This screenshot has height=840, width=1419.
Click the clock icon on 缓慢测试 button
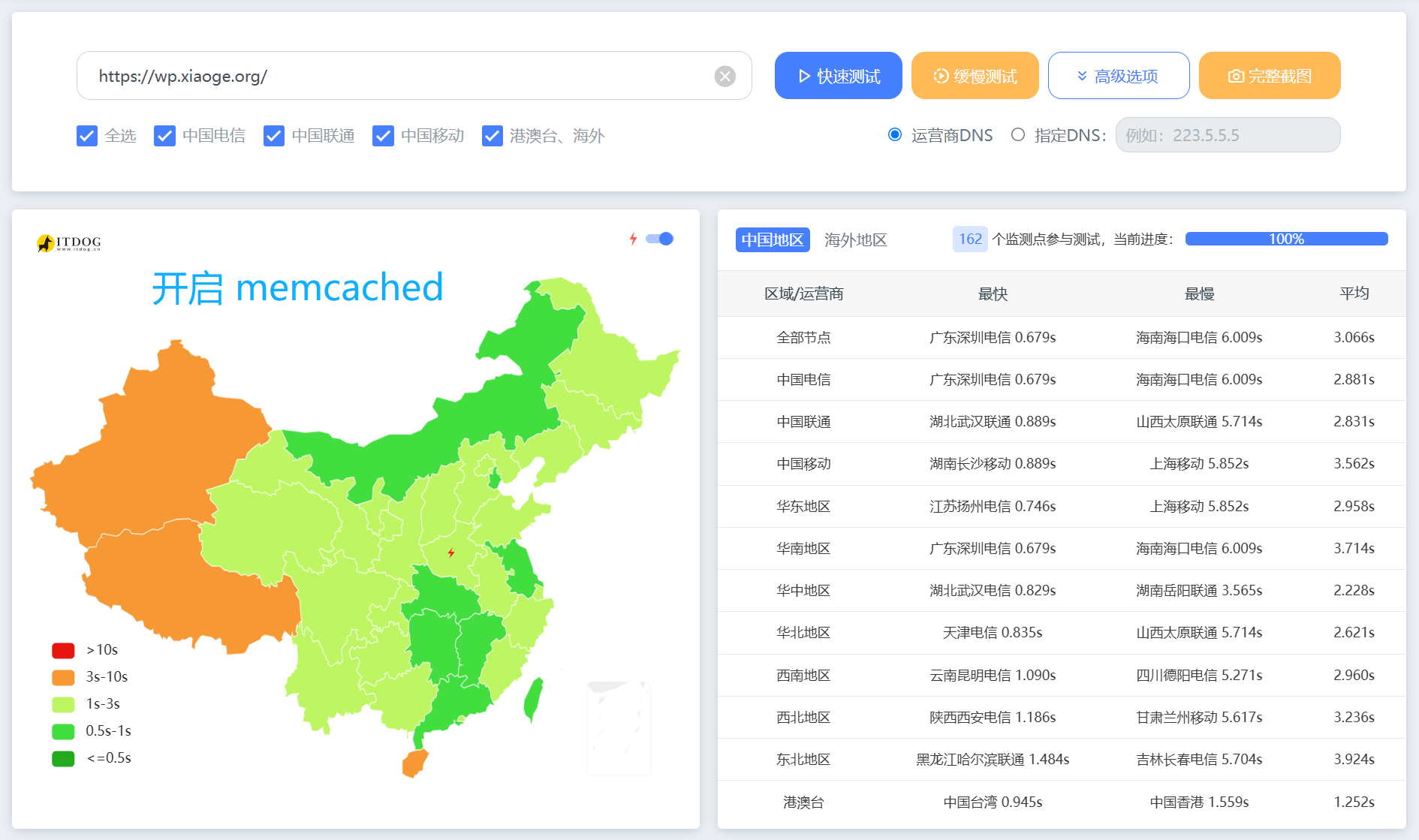[x=941, y=75]
